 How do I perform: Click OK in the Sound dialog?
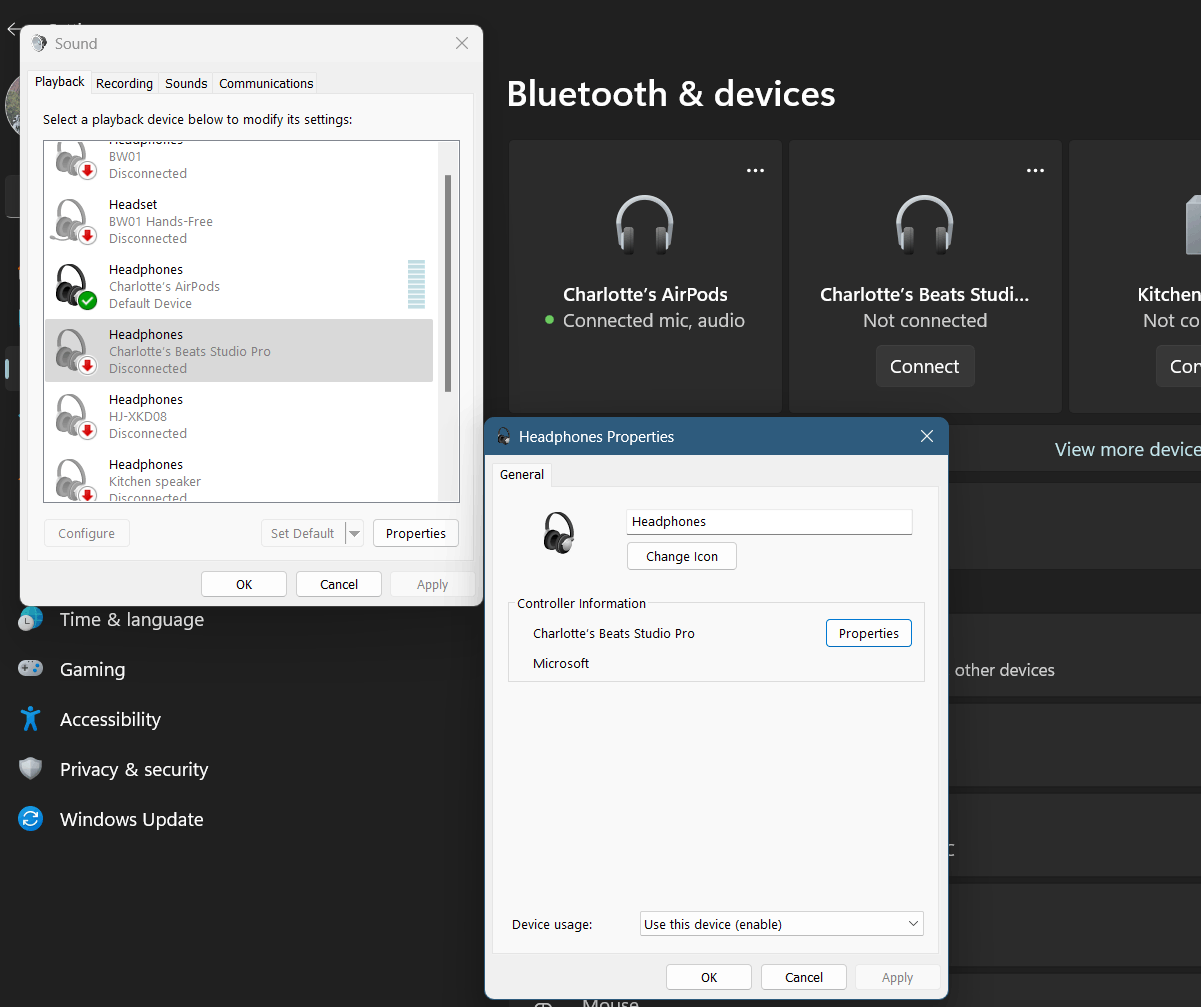click(244, 584)
